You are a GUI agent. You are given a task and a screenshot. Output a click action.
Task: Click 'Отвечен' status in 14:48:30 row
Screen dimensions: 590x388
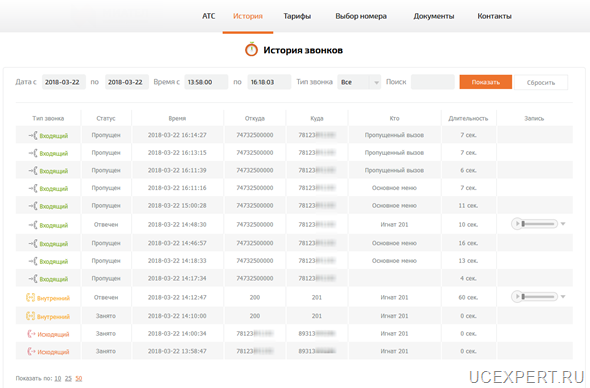coord(106,224)
